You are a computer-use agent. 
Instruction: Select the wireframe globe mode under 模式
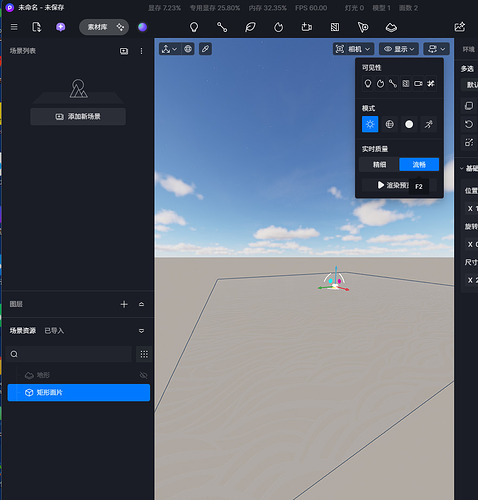click(x=389, y=124)
